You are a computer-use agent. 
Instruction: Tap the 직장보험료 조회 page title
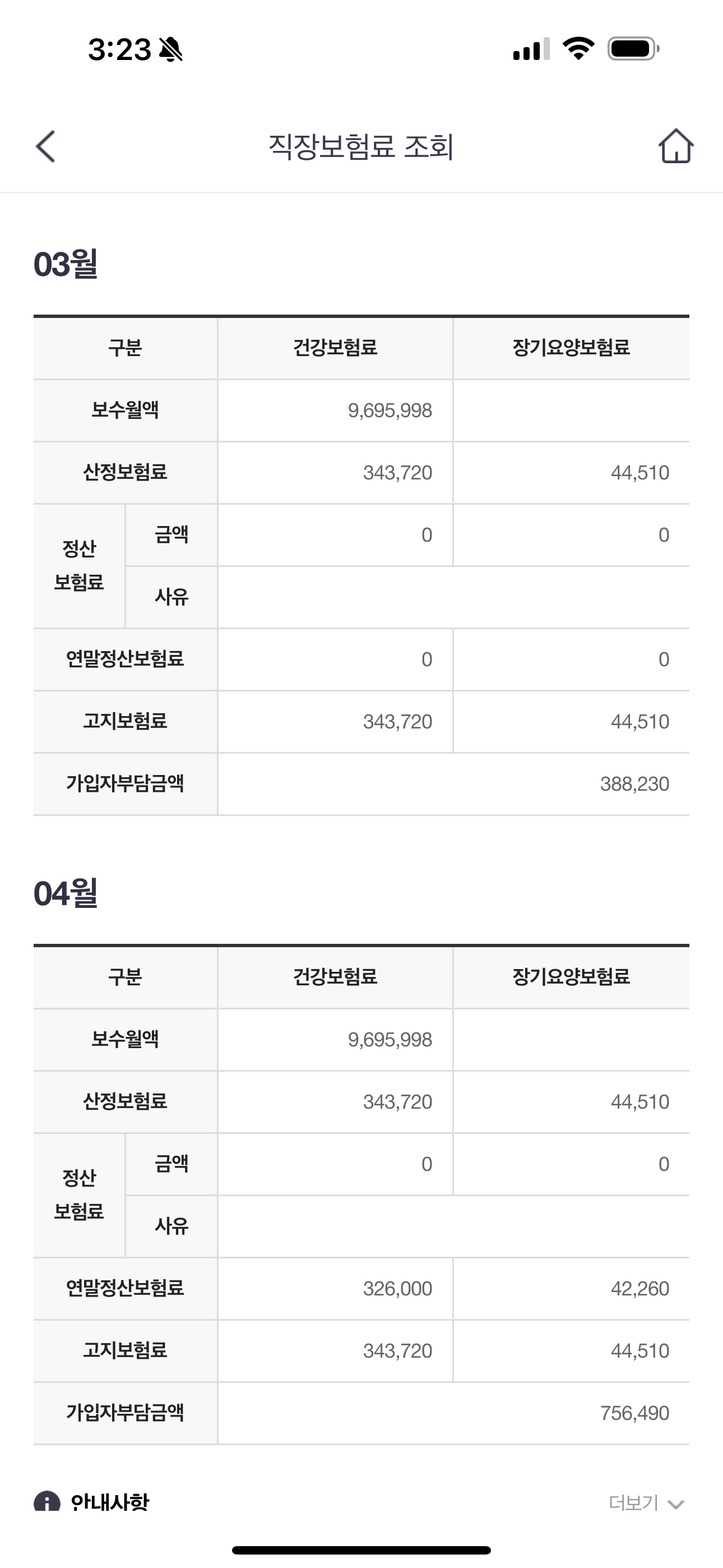pyautogui.click(x=361, y=147)
